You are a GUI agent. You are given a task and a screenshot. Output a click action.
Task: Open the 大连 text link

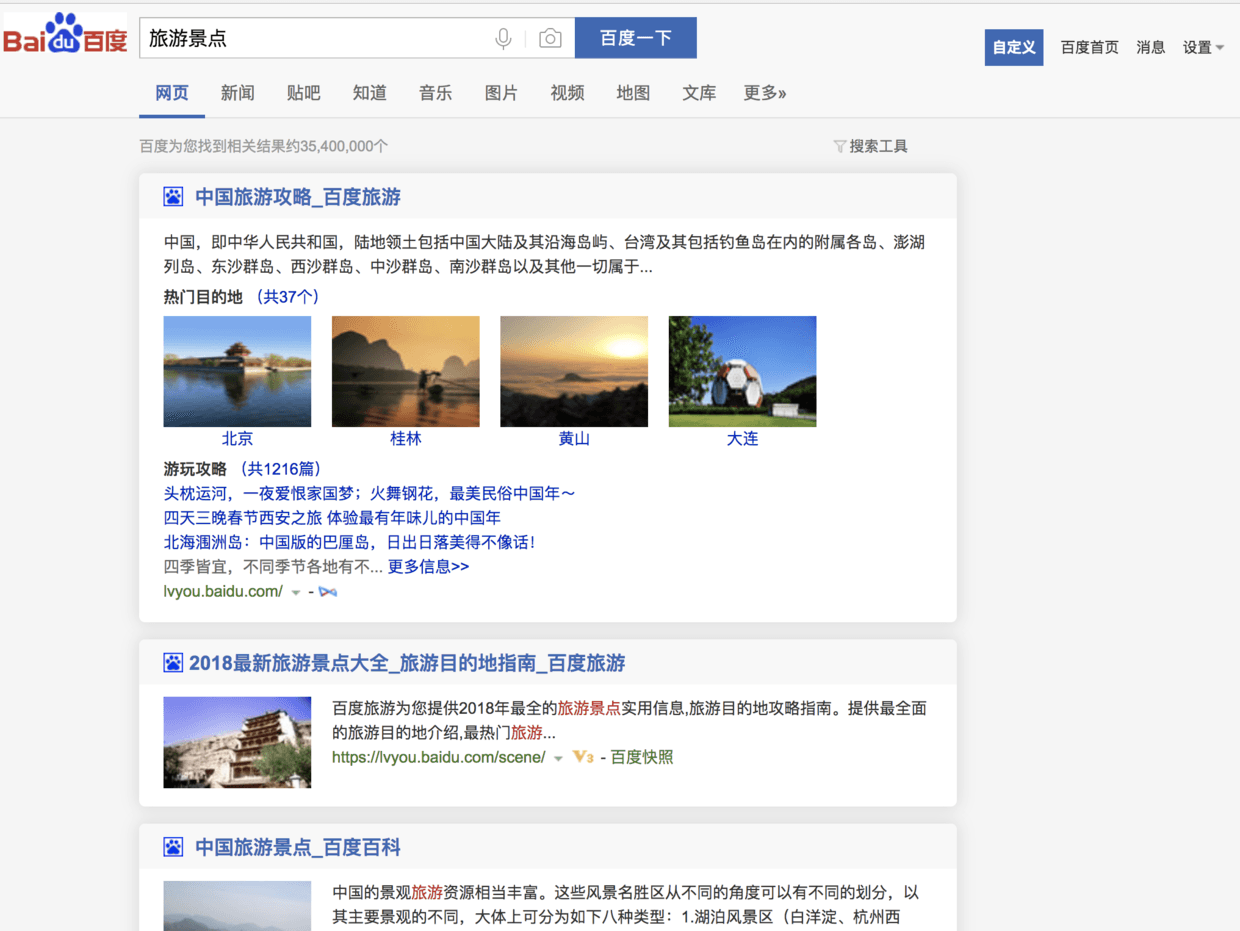point(743,439)
